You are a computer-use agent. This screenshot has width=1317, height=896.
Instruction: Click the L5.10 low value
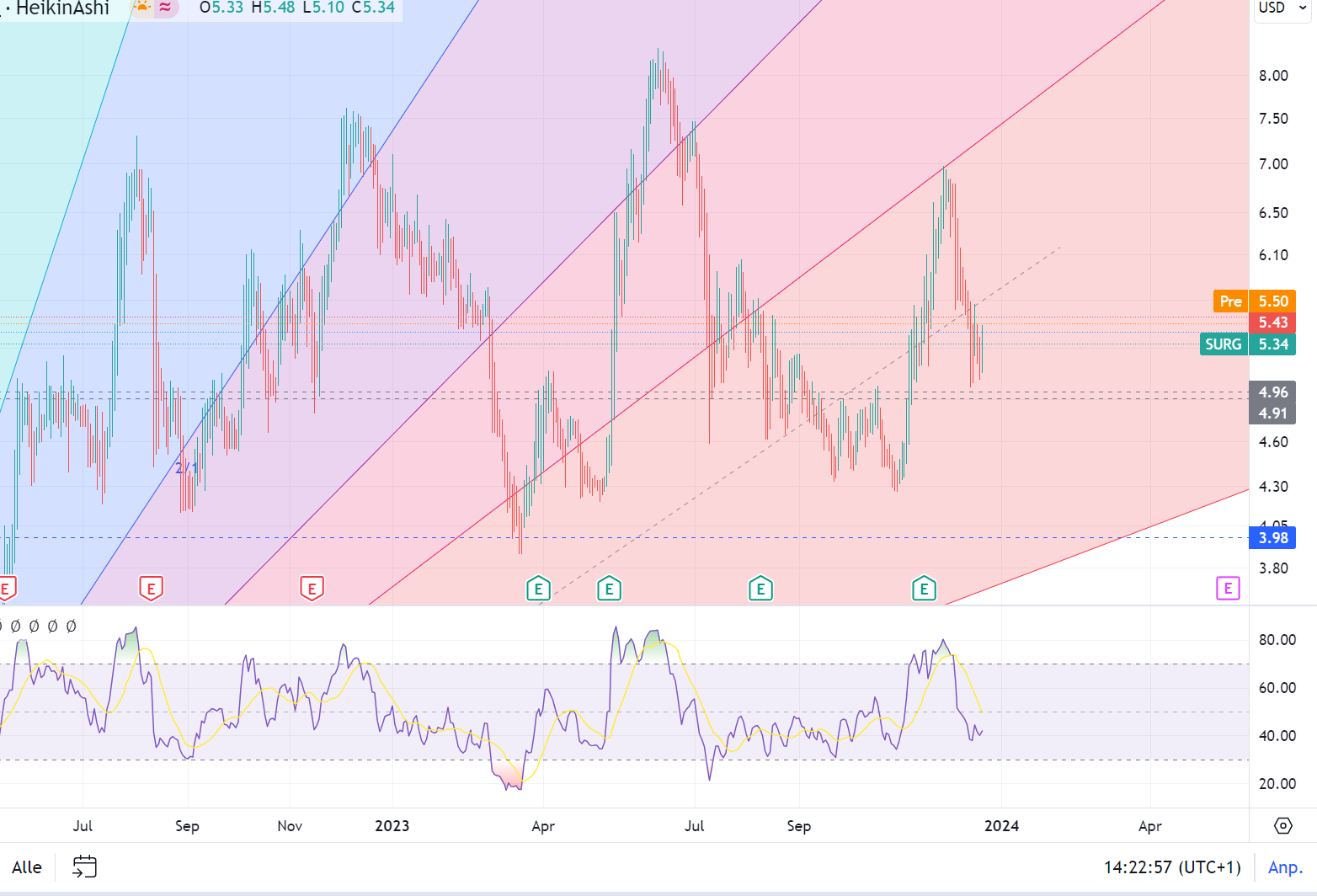coord(323,8)
